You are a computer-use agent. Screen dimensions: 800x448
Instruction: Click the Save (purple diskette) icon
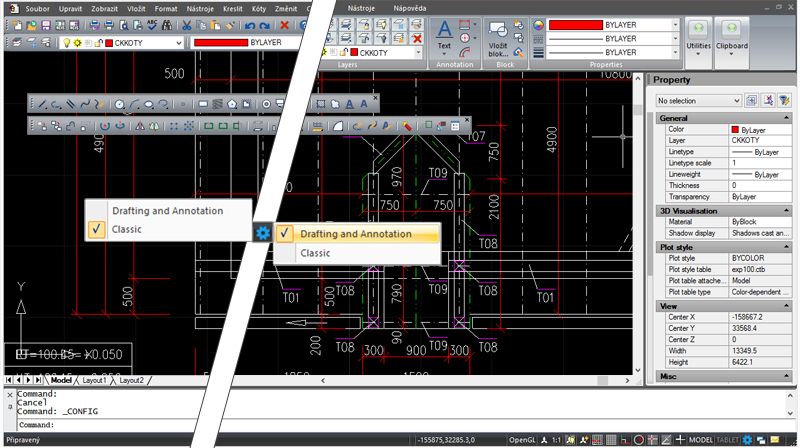(x=46, y=25)
